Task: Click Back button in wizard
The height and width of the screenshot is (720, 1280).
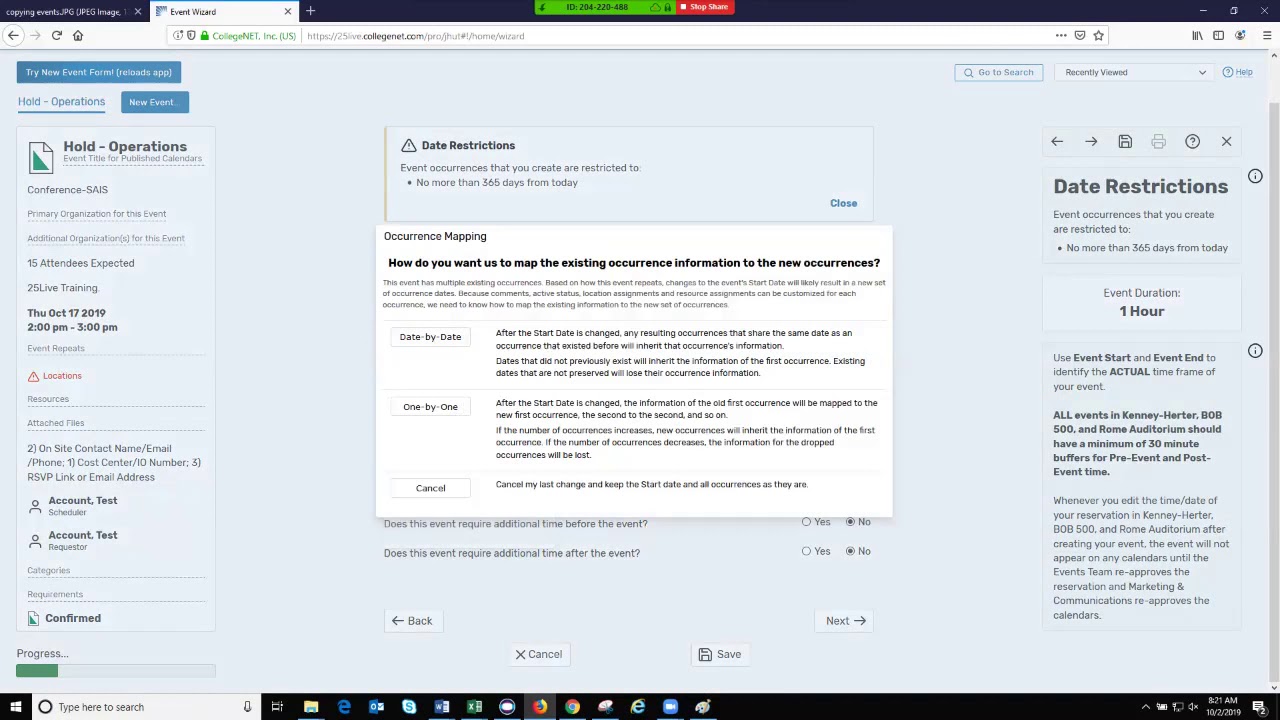Action: coord(412,621)
